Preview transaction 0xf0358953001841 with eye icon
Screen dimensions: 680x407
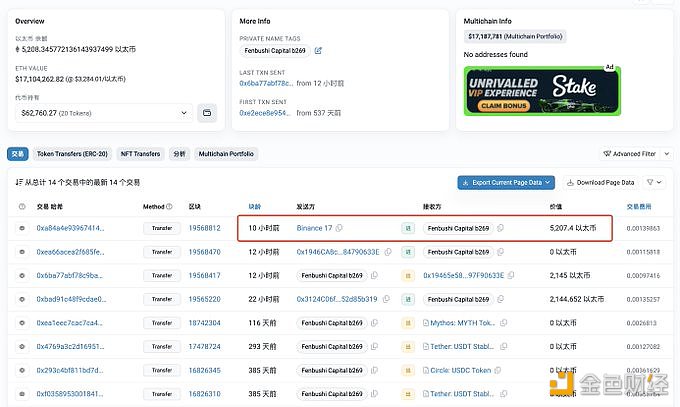pos(22,394)
